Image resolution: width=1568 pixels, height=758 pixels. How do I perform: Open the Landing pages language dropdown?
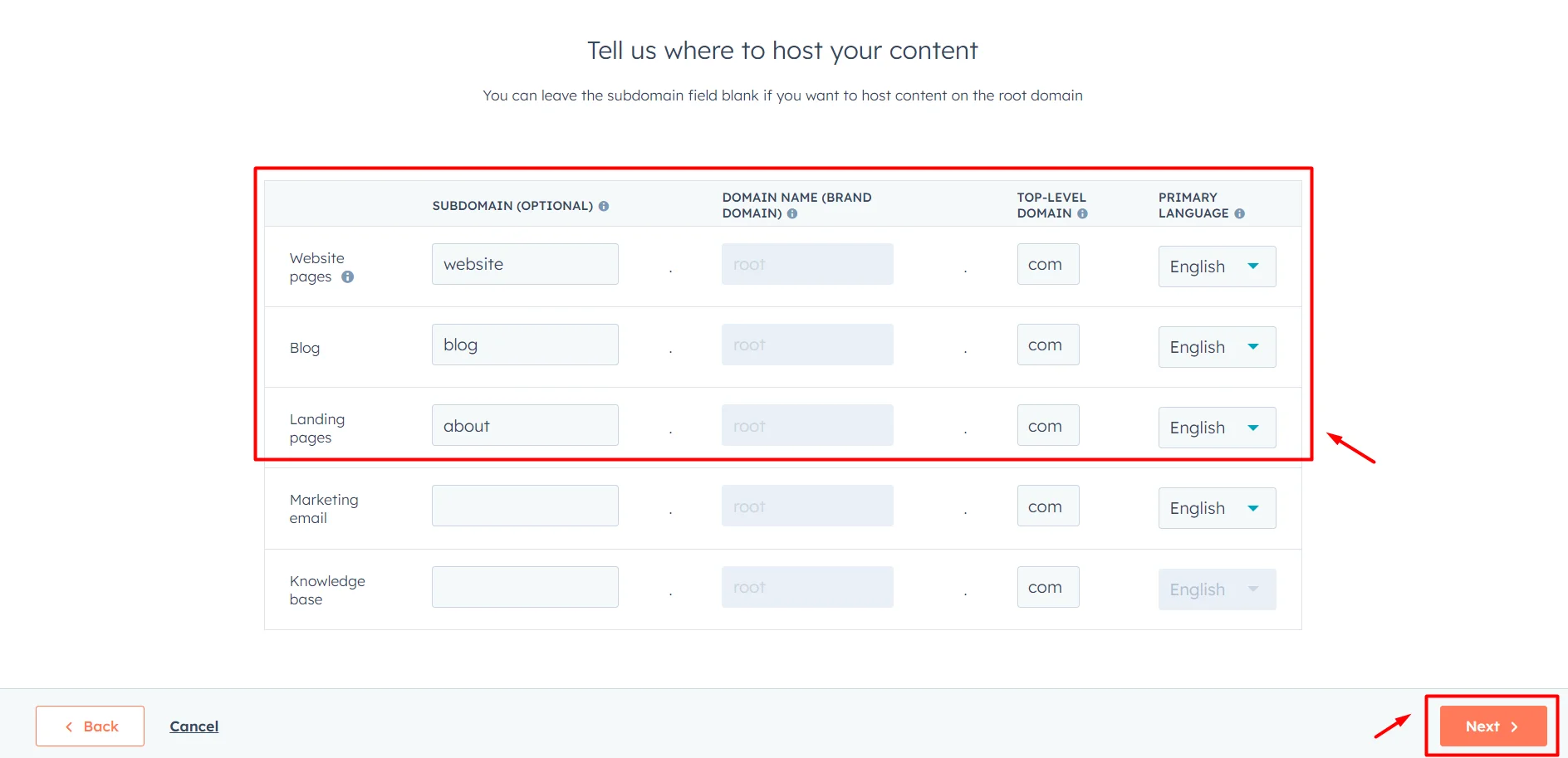(1217, 427)
